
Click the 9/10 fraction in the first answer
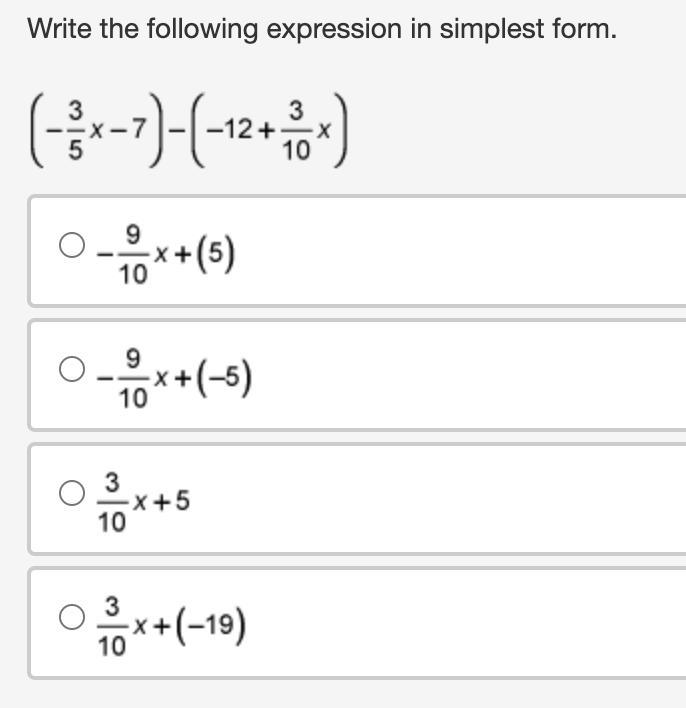point(131,256)
